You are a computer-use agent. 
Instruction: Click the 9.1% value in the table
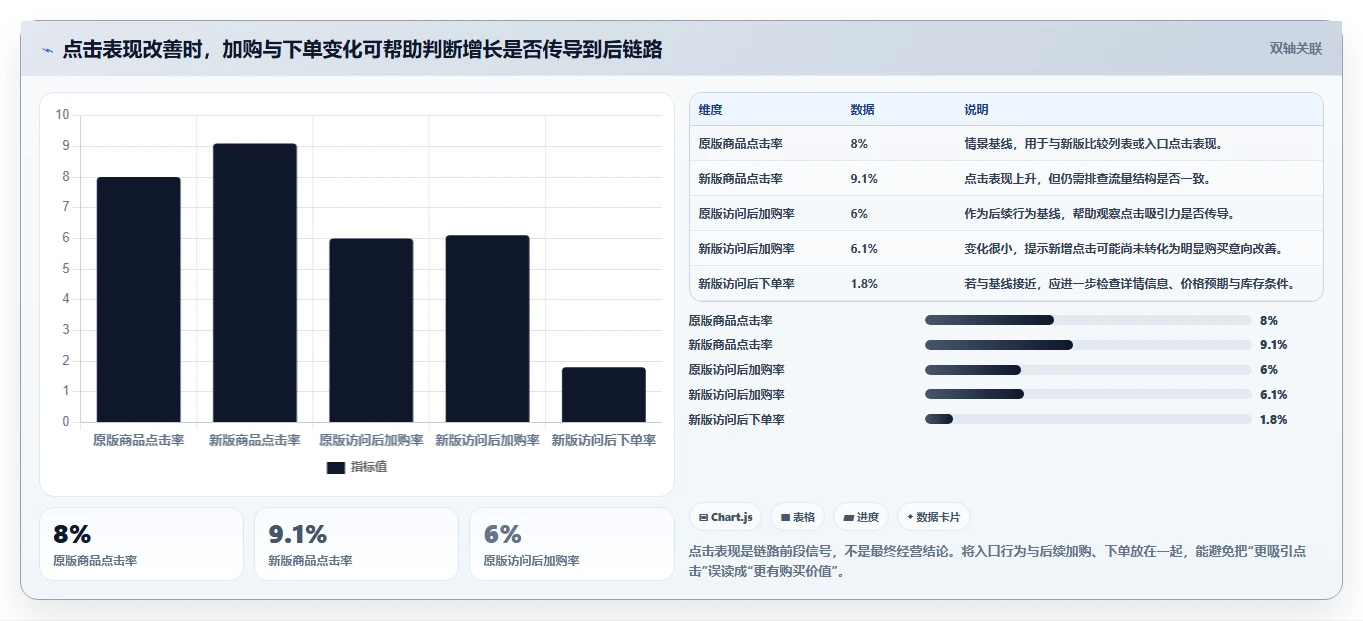coord(864,179)
